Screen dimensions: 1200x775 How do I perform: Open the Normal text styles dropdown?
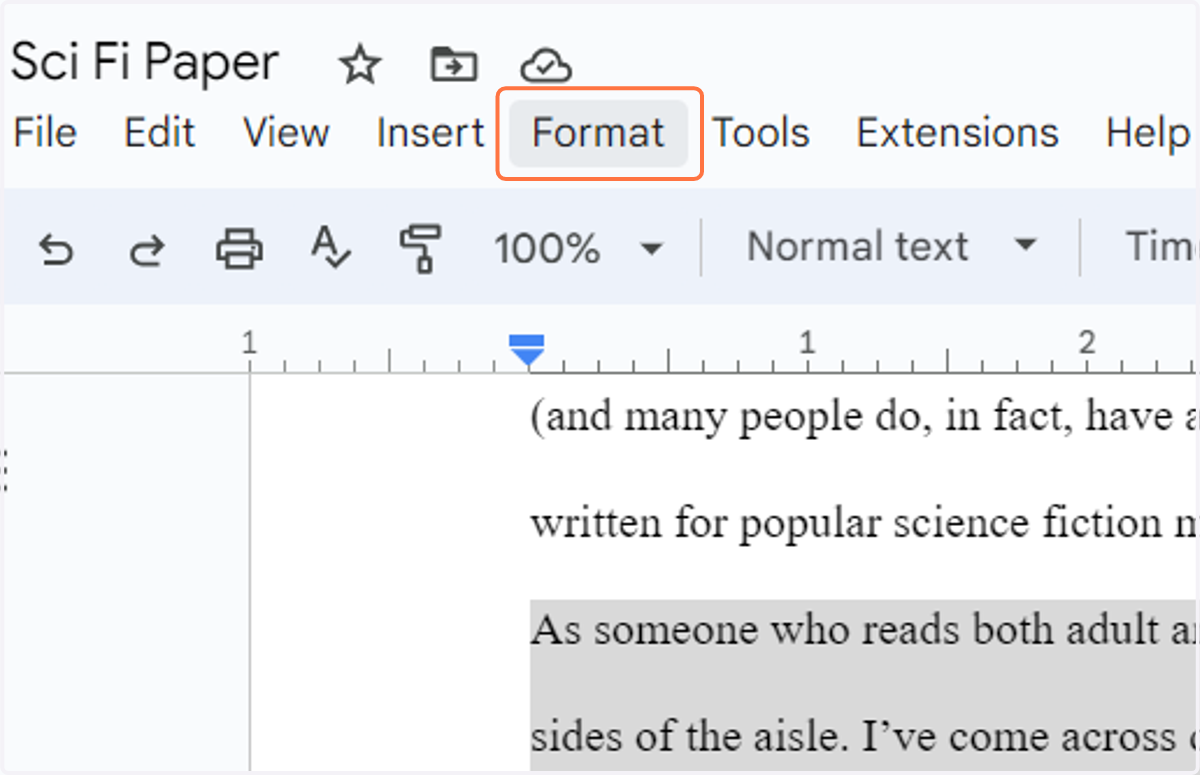891,246
